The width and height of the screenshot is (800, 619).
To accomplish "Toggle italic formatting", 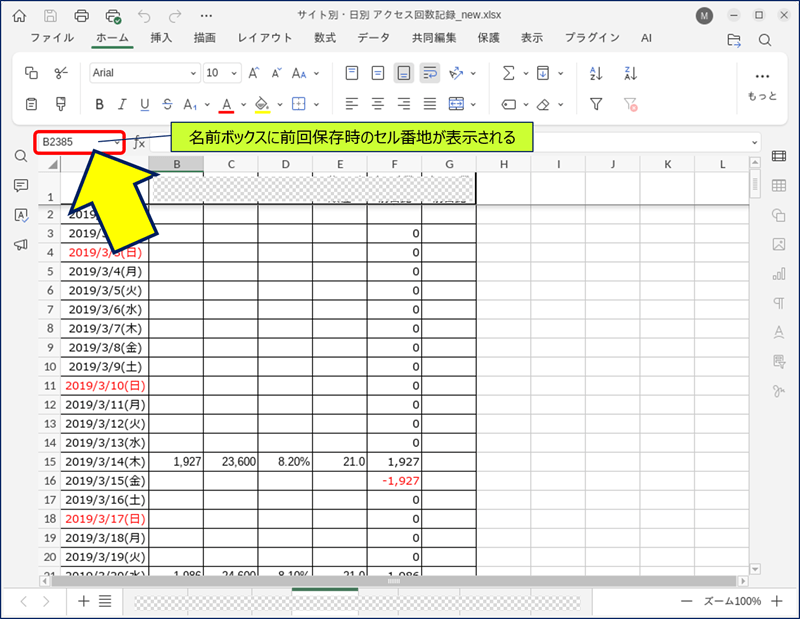I will 122,104.
